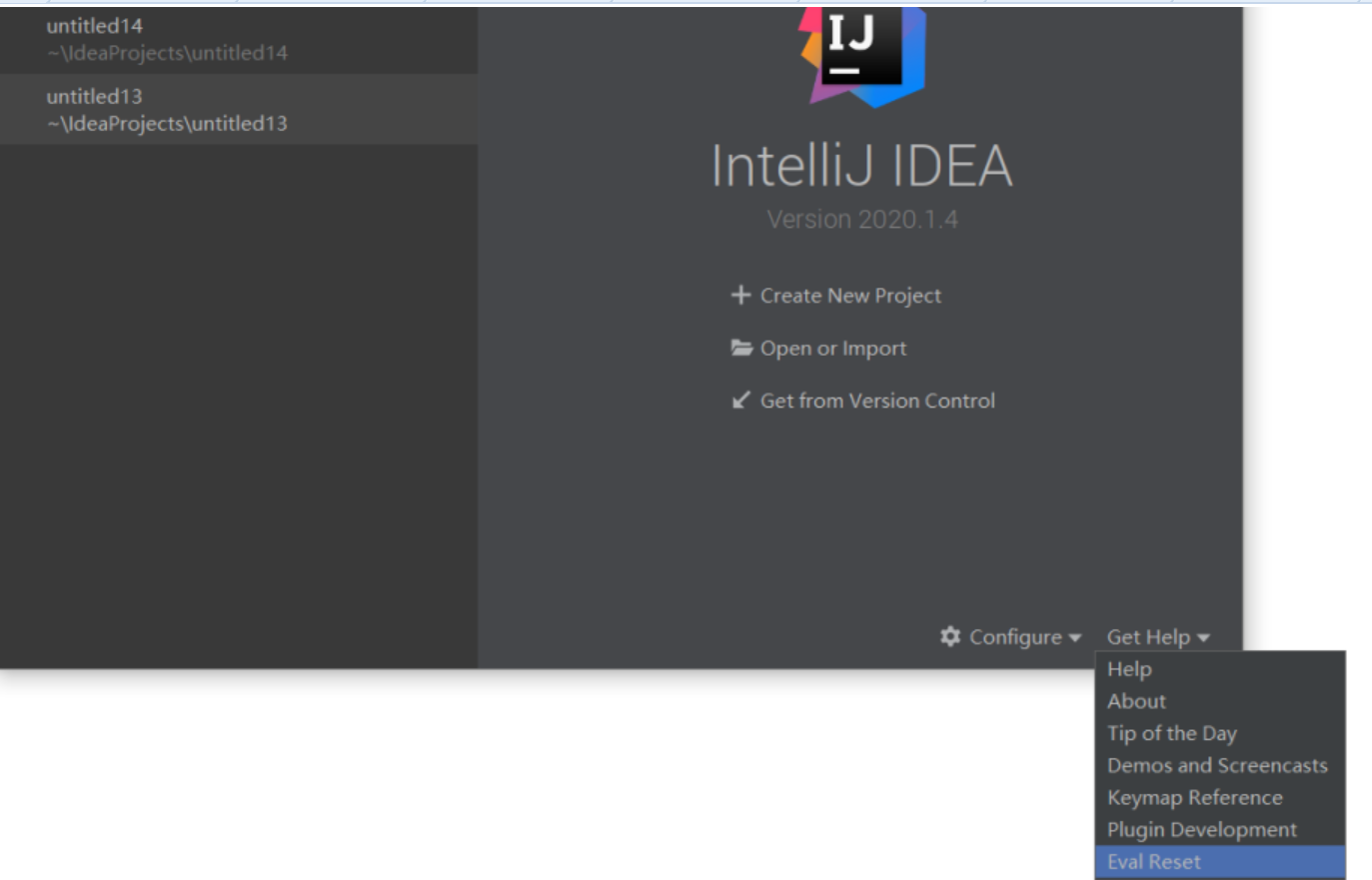Select Demos and Screencasts entry
The height and width of the screenshot is (880, 1372).
1217,765
